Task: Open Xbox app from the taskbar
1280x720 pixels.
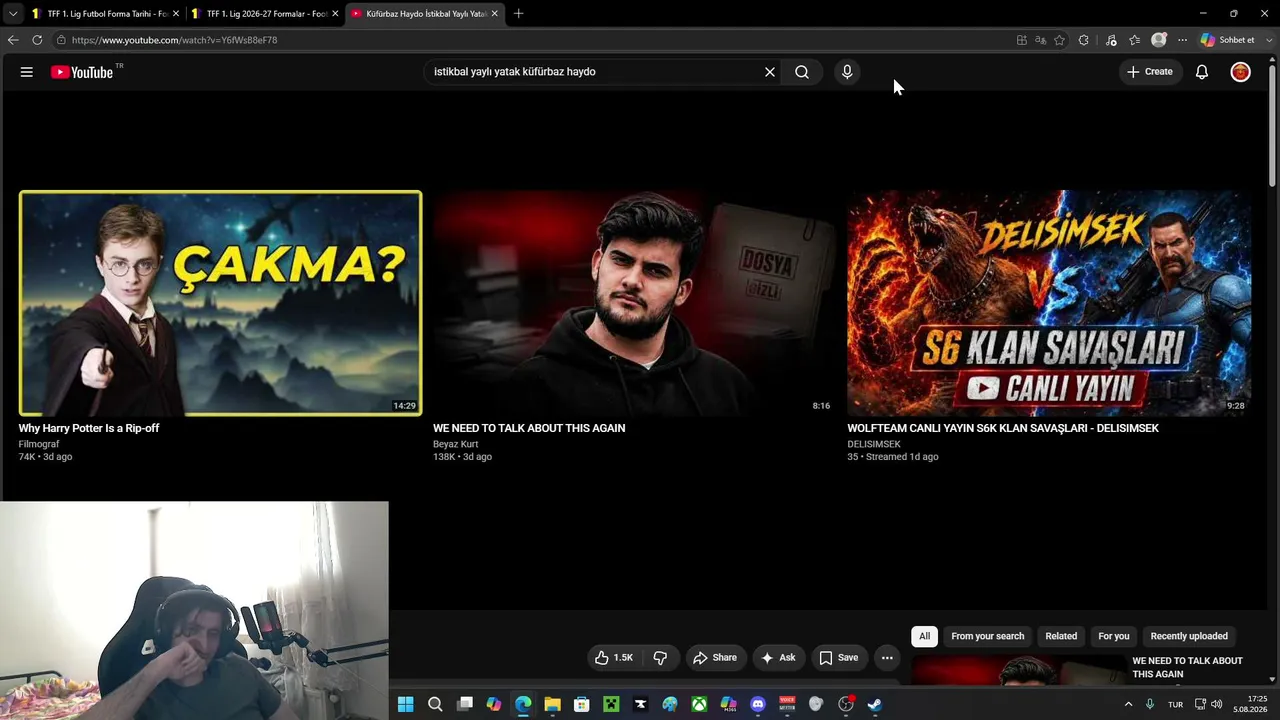Action: [699, 704]
